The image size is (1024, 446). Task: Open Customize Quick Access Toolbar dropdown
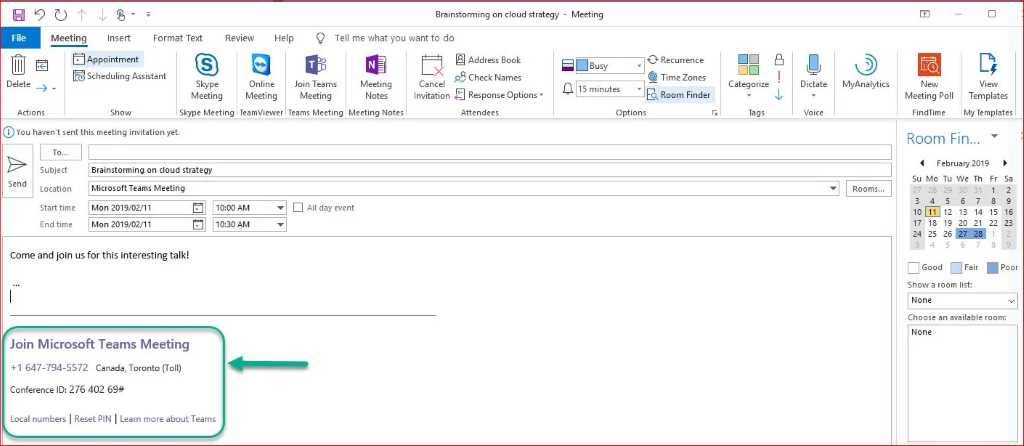(x=148, y=14)
